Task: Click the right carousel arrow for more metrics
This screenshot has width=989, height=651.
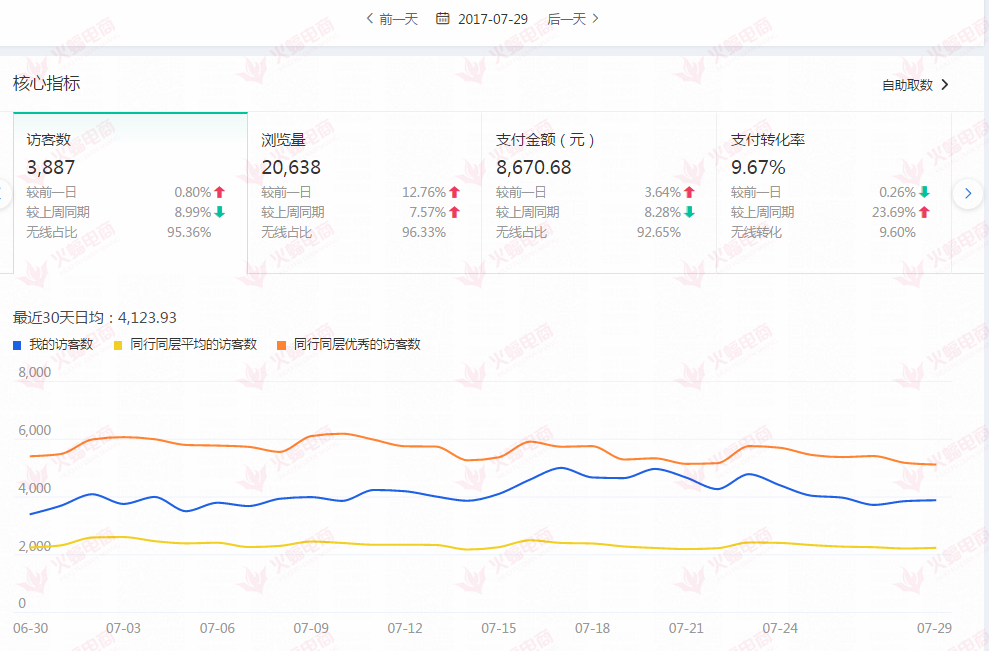Action: click(x=967, y=193)
